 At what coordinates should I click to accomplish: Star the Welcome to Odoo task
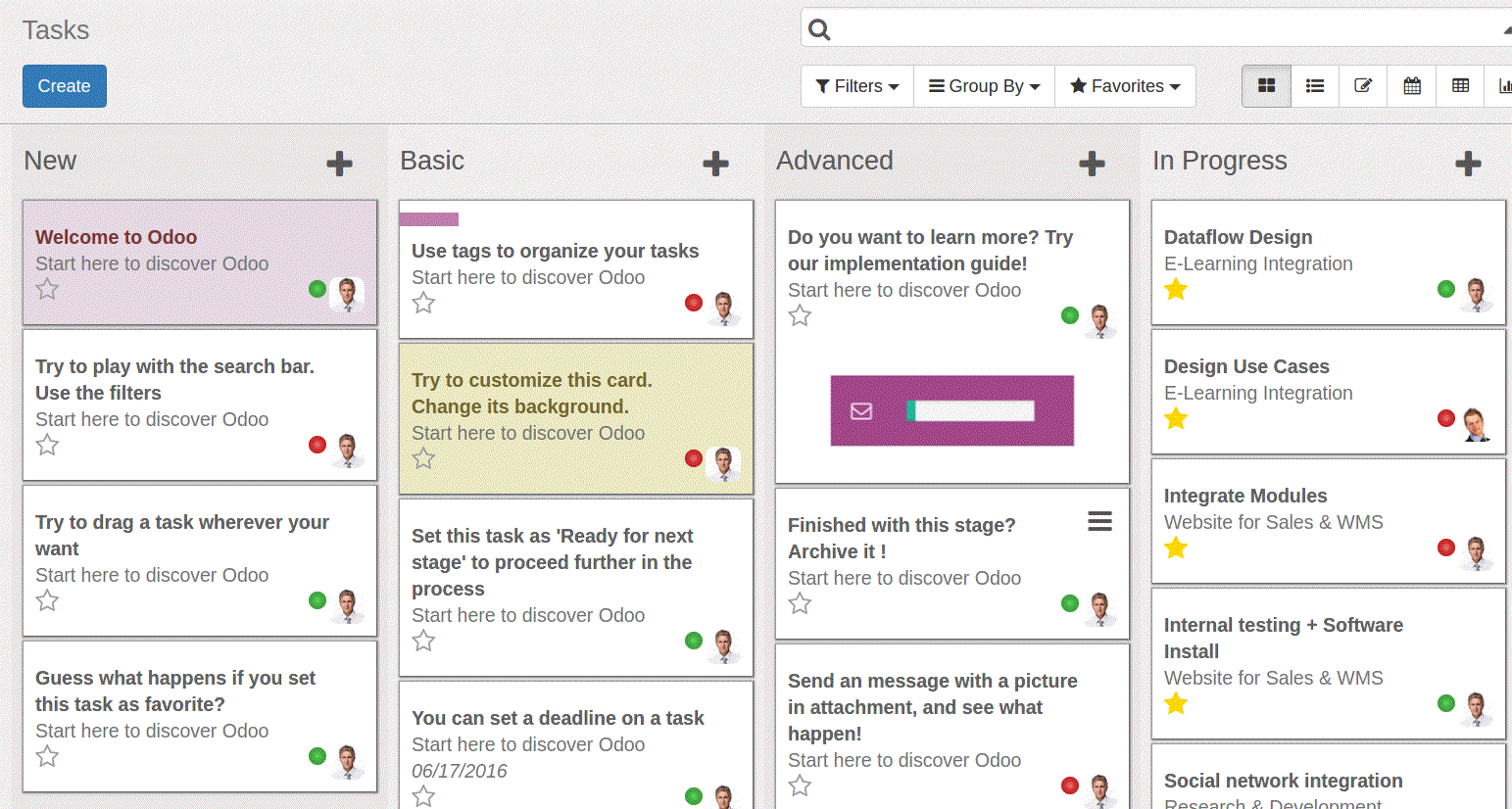(x=47, y=289)
